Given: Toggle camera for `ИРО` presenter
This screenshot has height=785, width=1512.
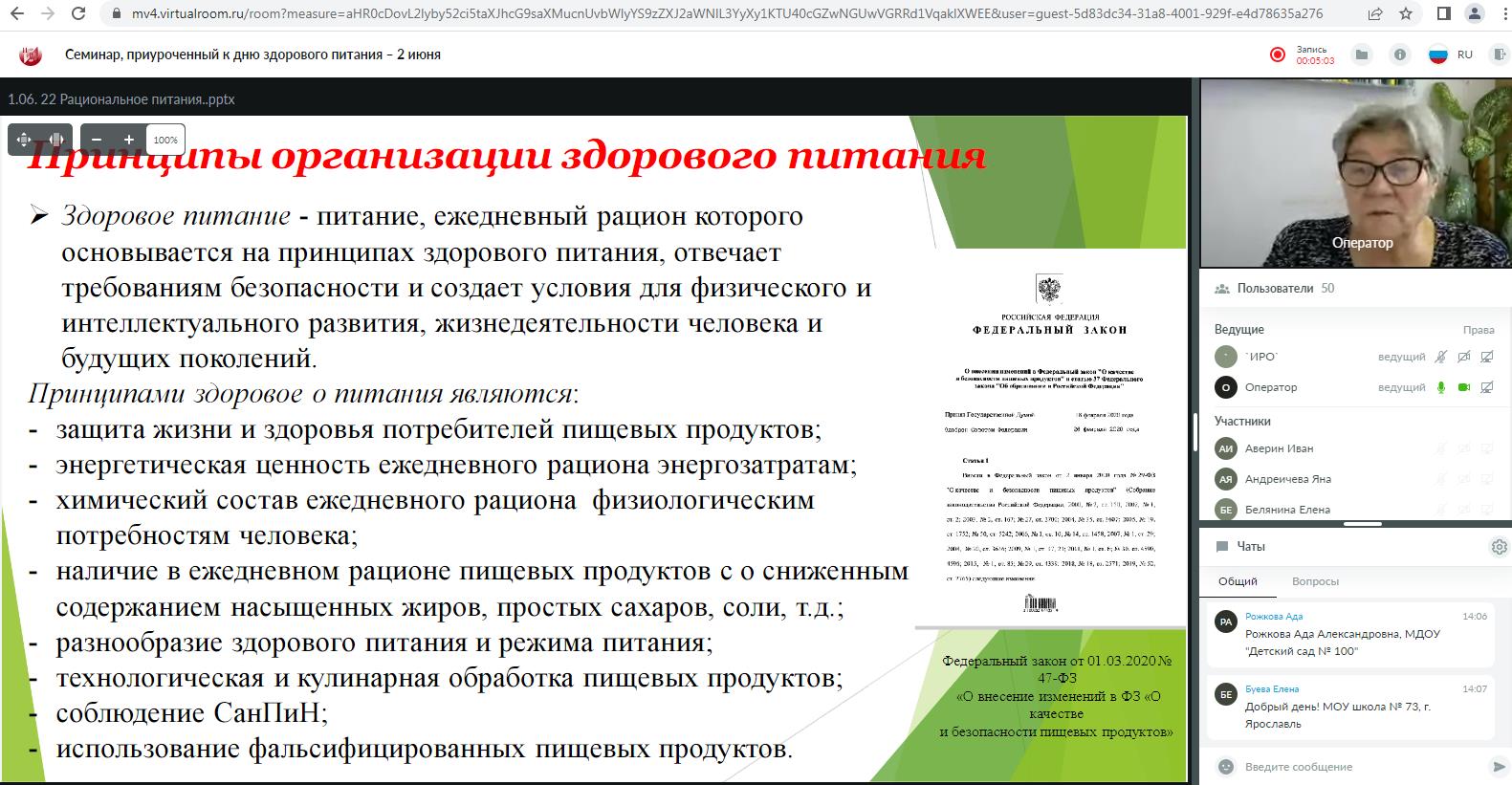Looking at the screenshot, I should (x=1463, y=357).
